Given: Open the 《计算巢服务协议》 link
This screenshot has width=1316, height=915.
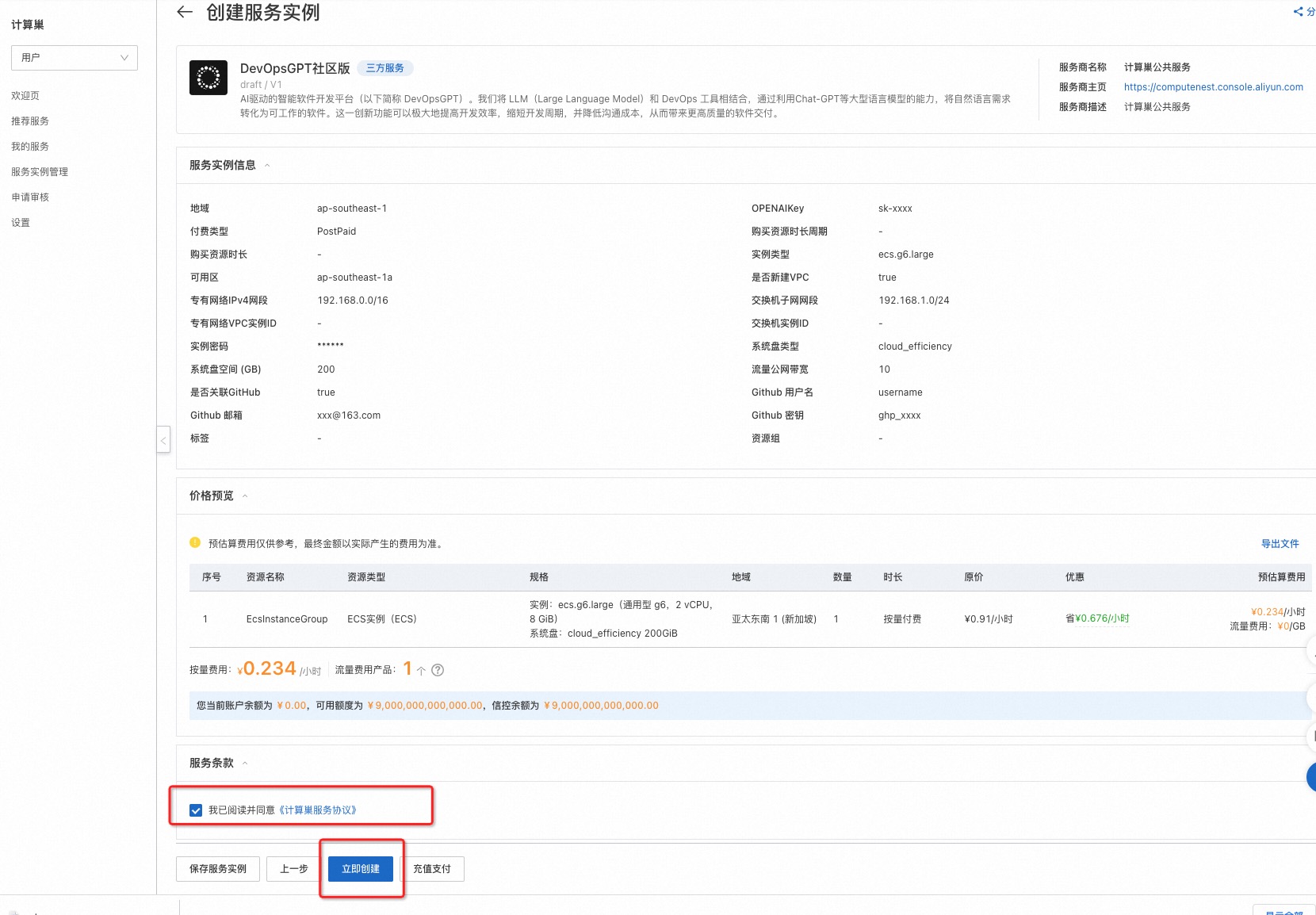Looking at the screenshot, I should (318, 810).
